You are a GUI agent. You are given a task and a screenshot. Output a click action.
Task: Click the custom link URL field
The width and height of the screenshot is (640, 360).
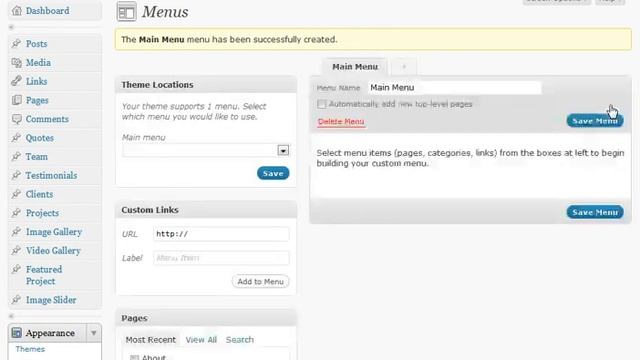point(221,234)
